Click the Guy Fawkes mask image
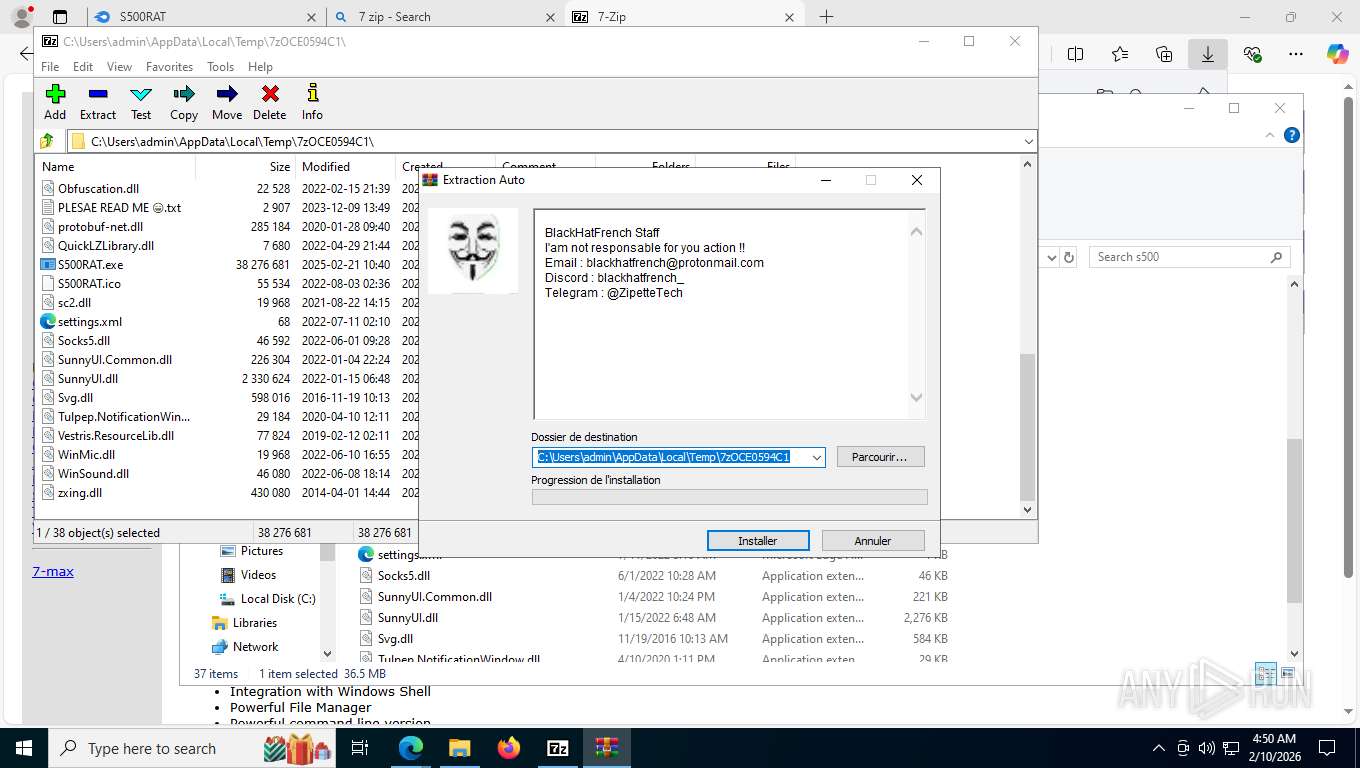This screenshot has height=768, width=1360. [473, 250]
